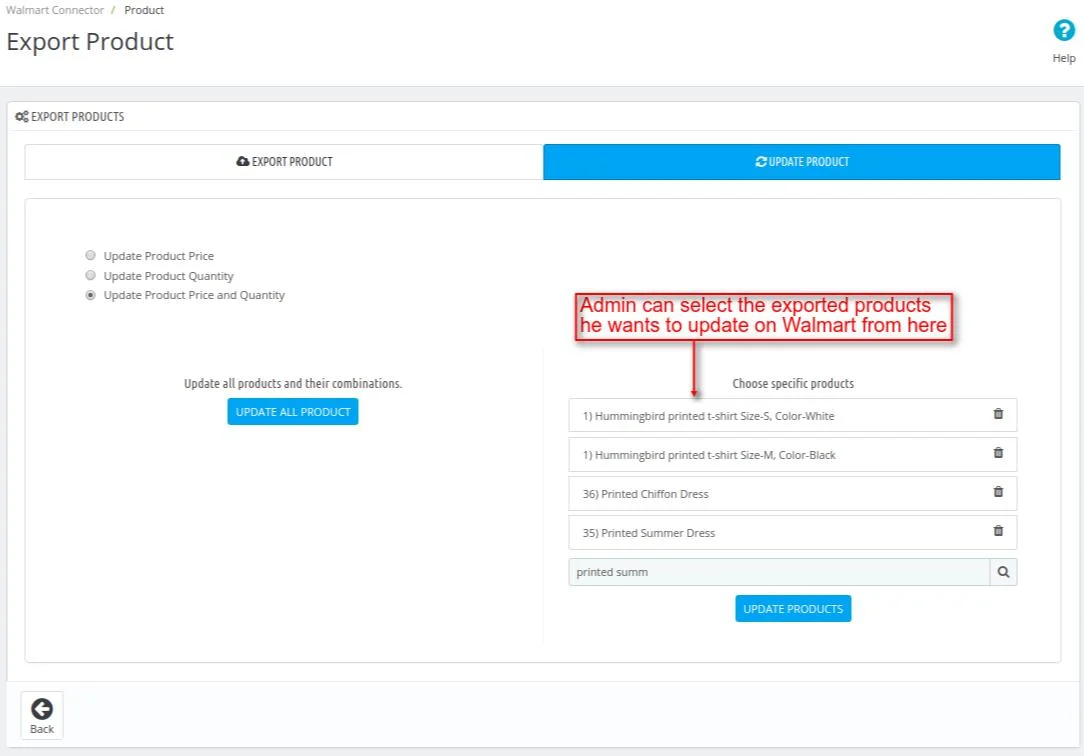The height and width of the screenshot is (756, 1084).
Task: Click the Export Products gears icon
Action: pos(21,117)
